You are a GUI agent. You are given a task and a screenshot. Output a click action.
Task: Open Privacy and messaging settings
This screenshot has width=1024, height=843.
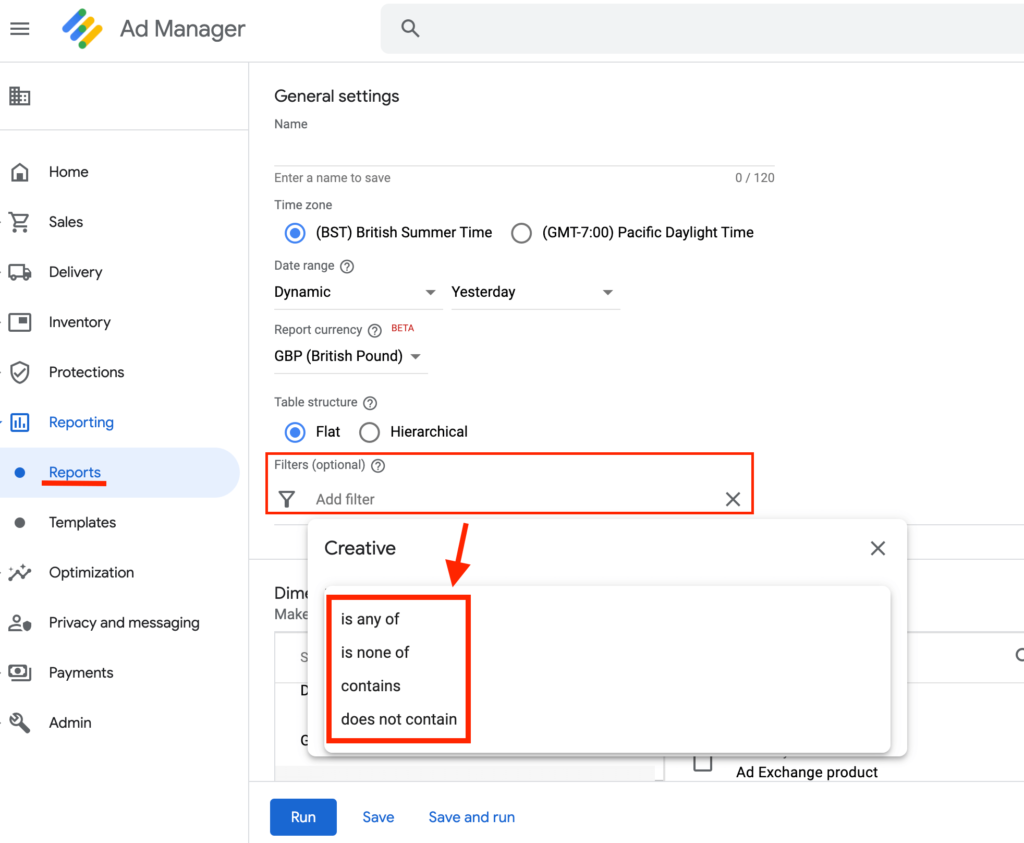point(123,622)
